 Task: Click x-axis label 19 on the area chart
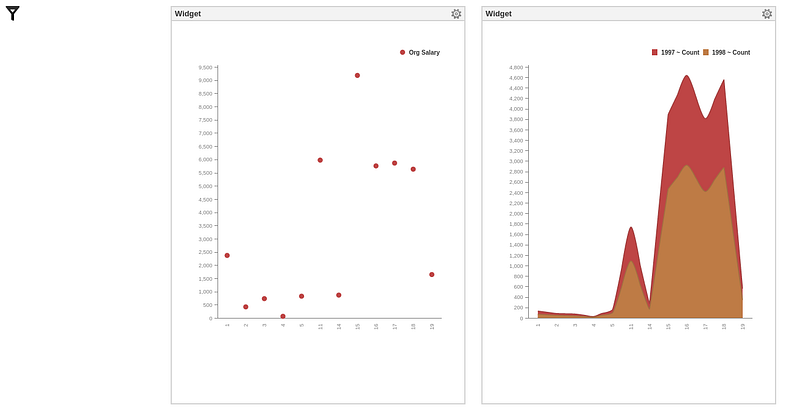coord(743,326)
